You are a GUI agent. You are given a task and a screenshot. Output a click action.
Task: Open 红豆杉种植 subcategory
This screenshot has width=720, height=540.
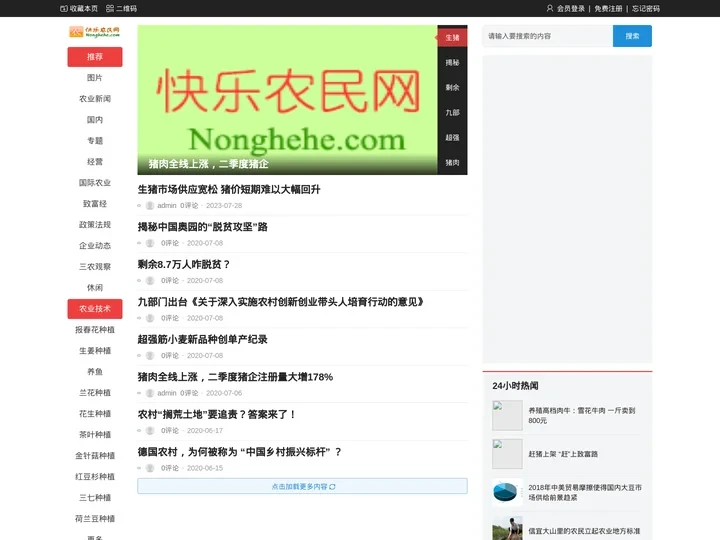coord(95,477)
